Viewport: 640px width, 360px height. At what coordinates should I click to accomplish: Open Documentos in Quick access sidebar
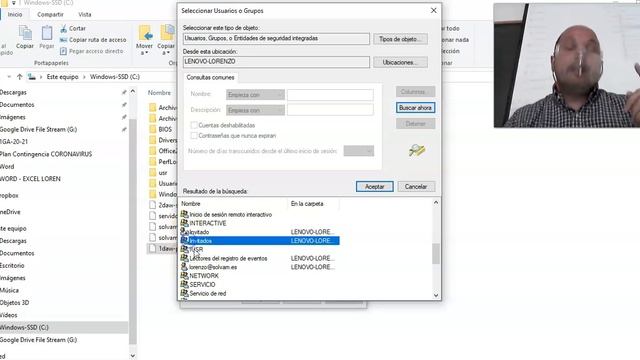click(x=17, y=105)
